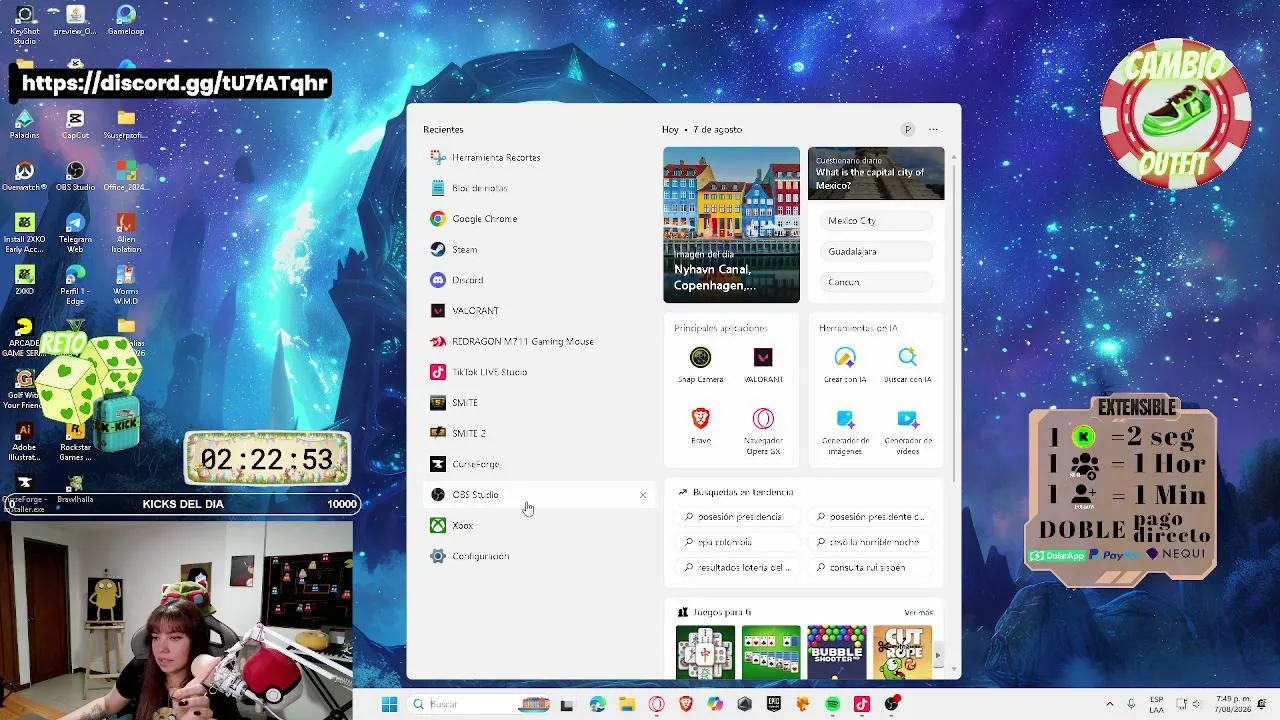Open REDRAGON M711 Gaming Mouse app
This screenshot has width=1280, height=720.
tap(540, 342)
